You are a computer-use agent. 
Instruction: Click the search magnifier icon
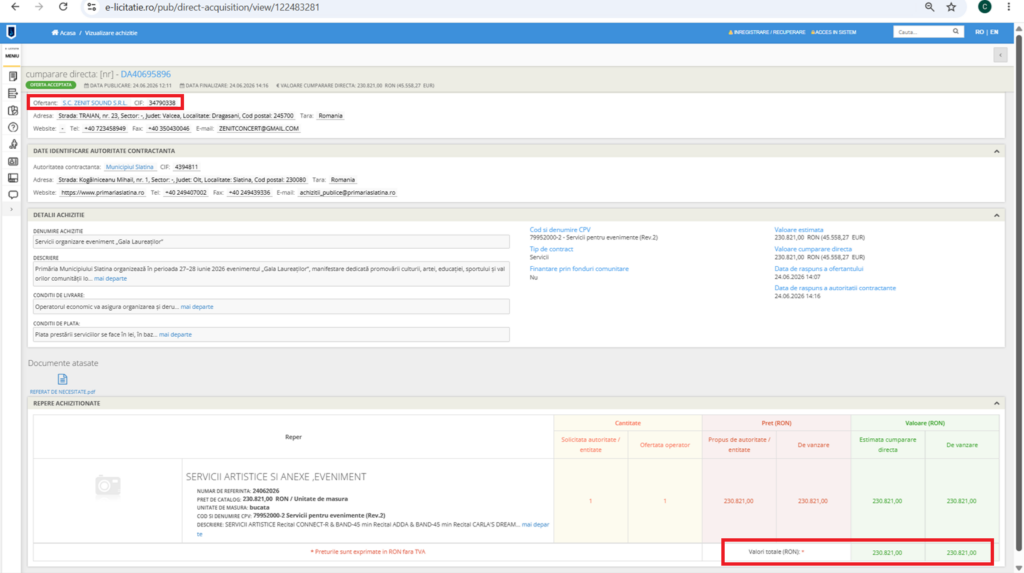[956, 32]
